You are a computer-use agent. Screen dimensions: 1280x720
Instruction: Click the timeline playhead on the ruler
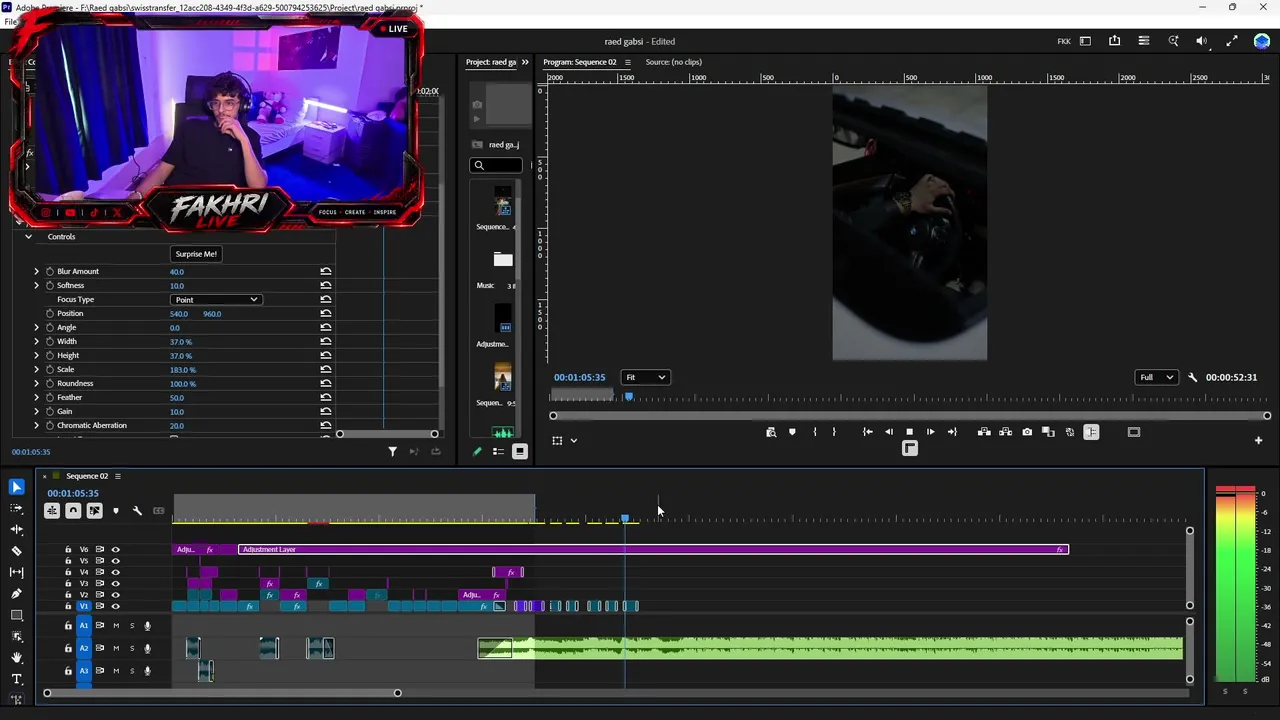pos(625,518)
